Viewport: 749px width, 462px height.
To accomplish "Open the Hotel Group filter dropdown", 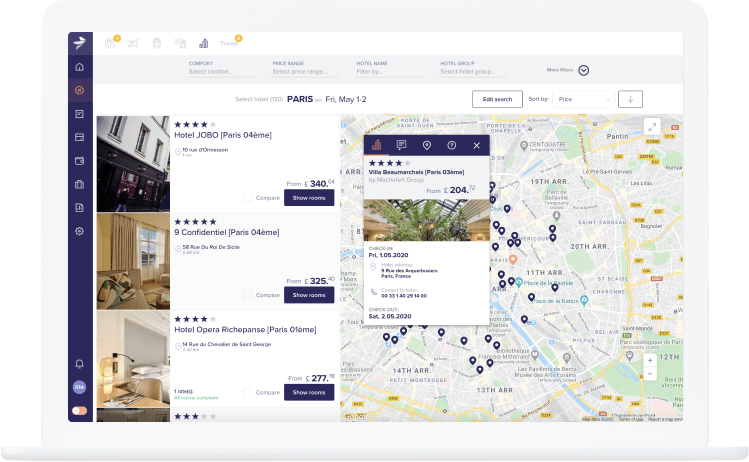I will click(x=473, y=72).
